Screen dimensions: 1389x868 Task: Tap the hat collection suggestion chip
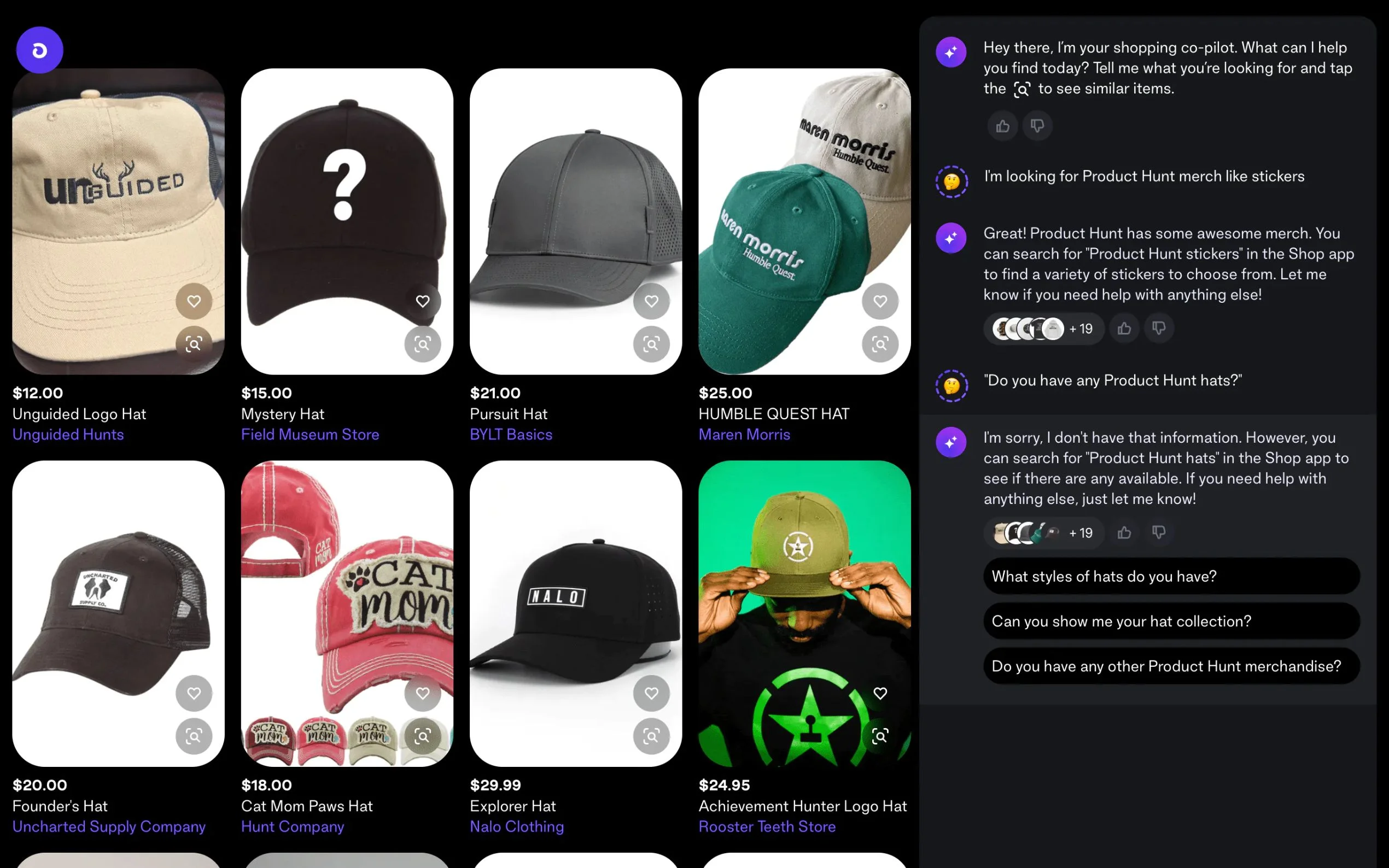click(x=1171, y=621)
